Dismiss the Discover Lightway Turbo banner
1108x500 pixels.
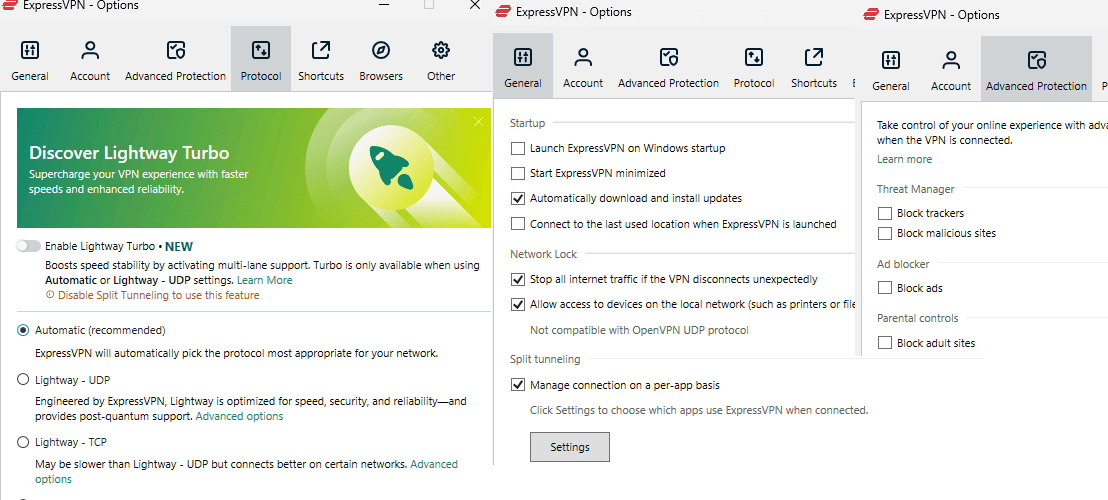click(478, 121)
